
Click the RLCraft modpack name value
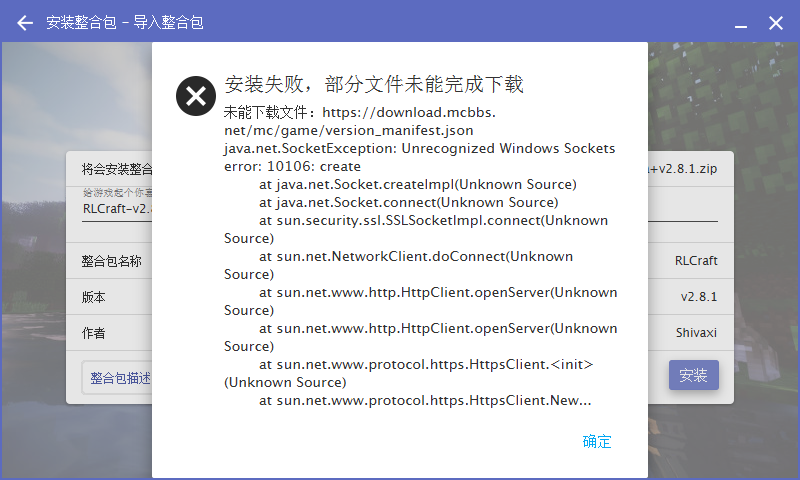point(696,261)
